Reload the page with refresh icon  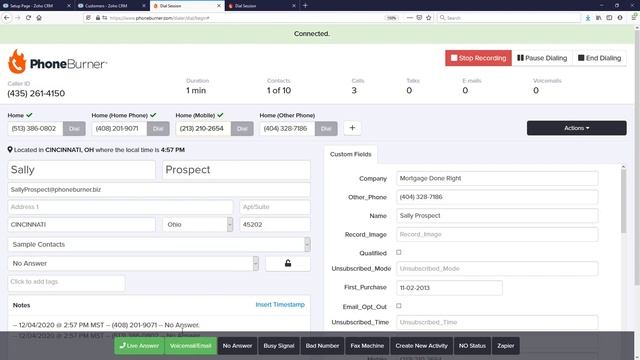coord(28,18)
